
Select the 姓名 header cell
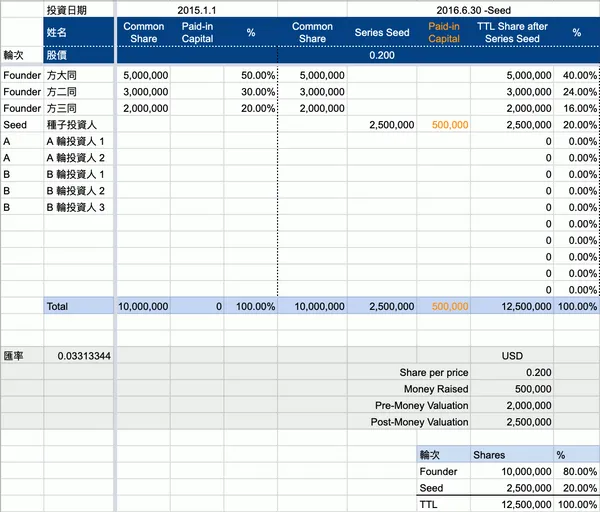[x=78, y=32]
